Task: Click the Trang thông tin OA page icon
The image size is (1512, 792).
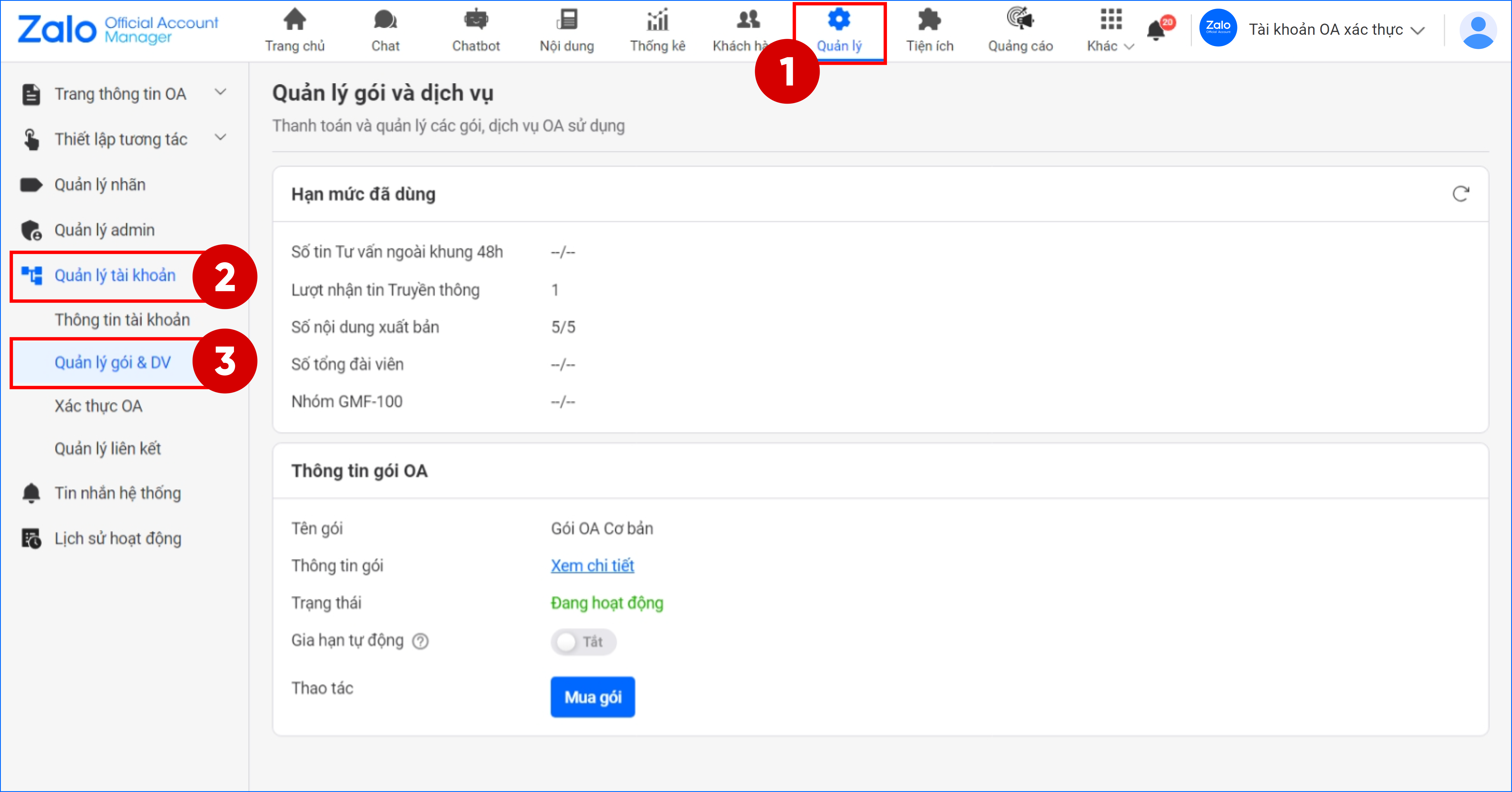Action: point(31,94)
